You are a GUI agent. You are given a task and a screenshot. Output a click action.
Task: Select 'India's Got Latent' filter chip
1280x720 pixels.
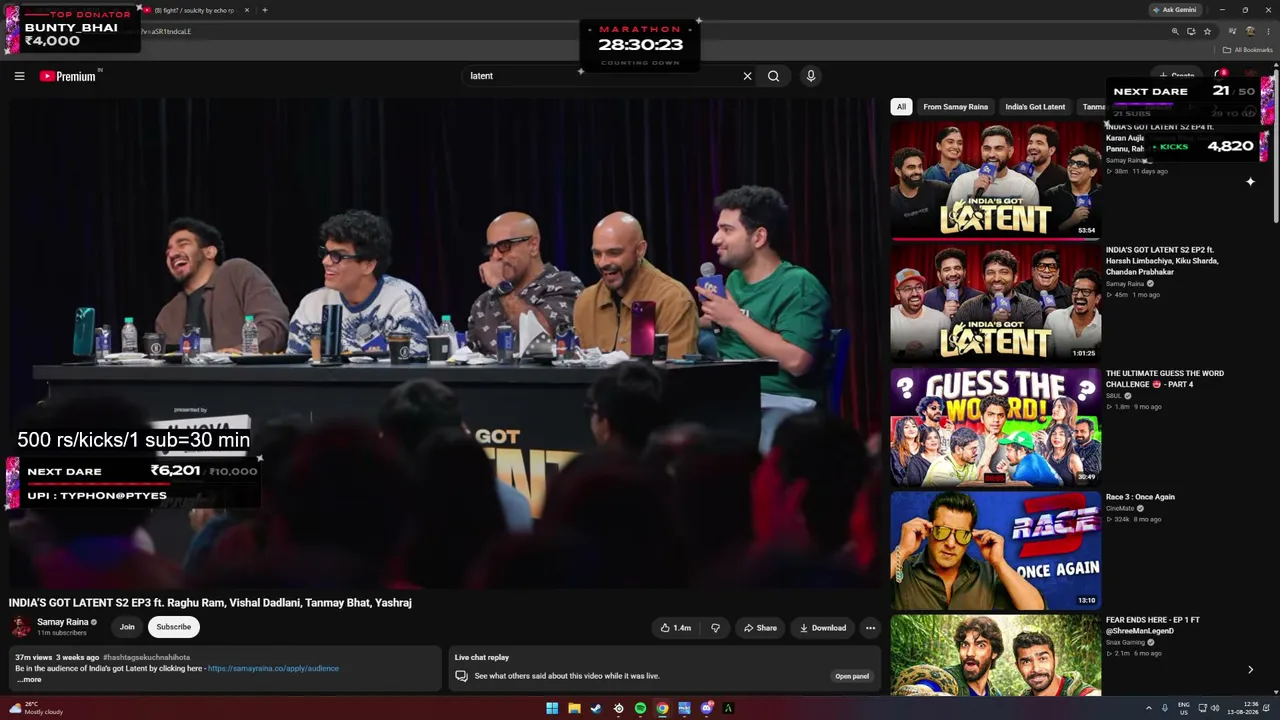point(1035,107)
